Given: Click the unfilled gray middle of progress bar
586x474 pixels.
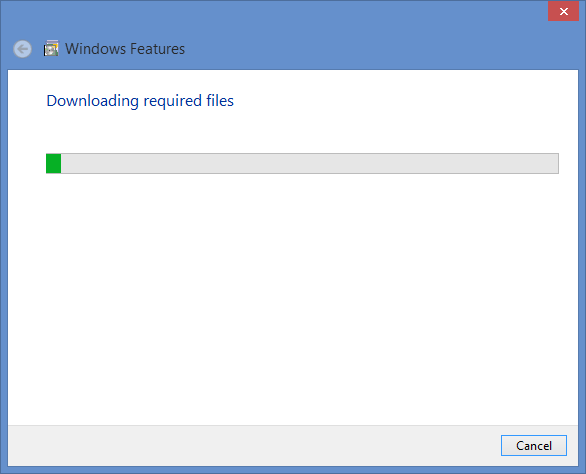Looking at the screenshot, I should 310,163.
